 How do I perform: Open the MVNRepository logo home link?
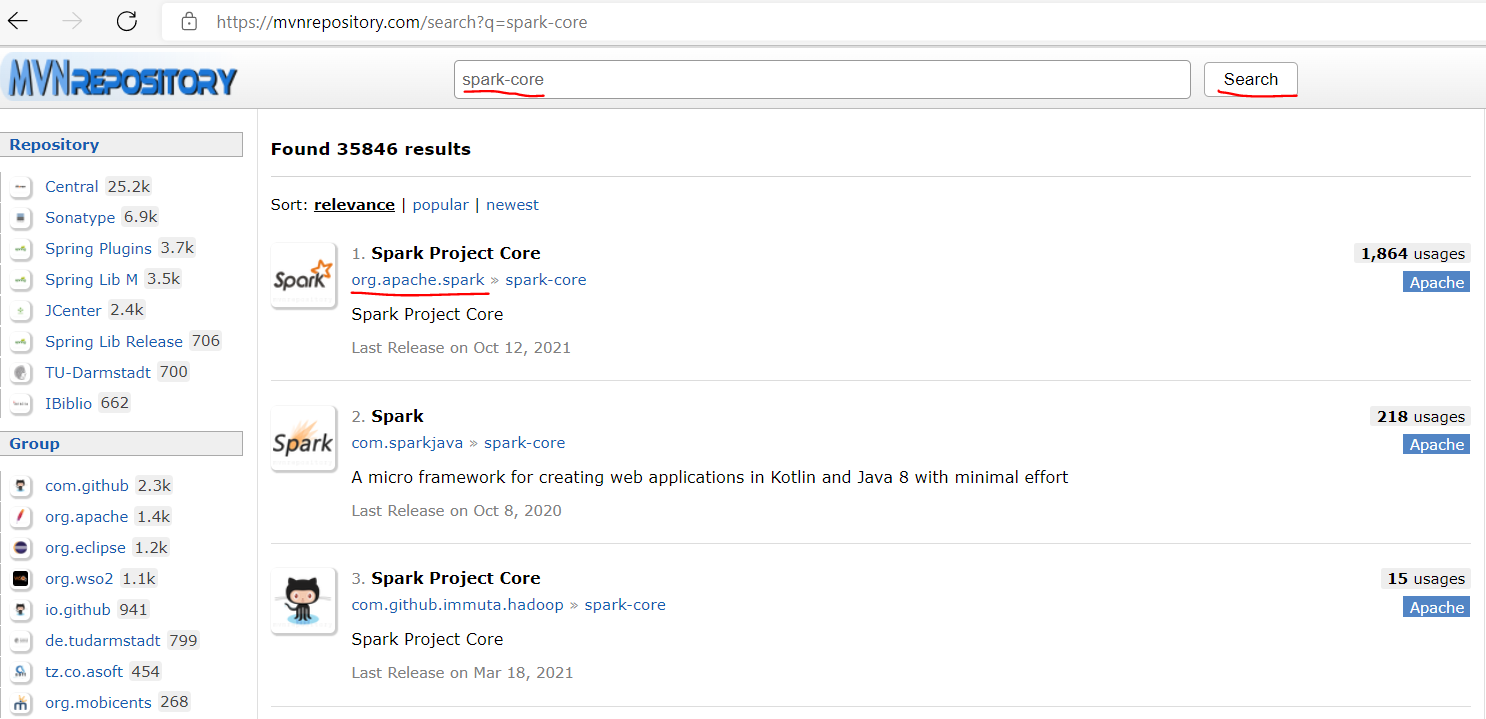(x=120, y=80)
